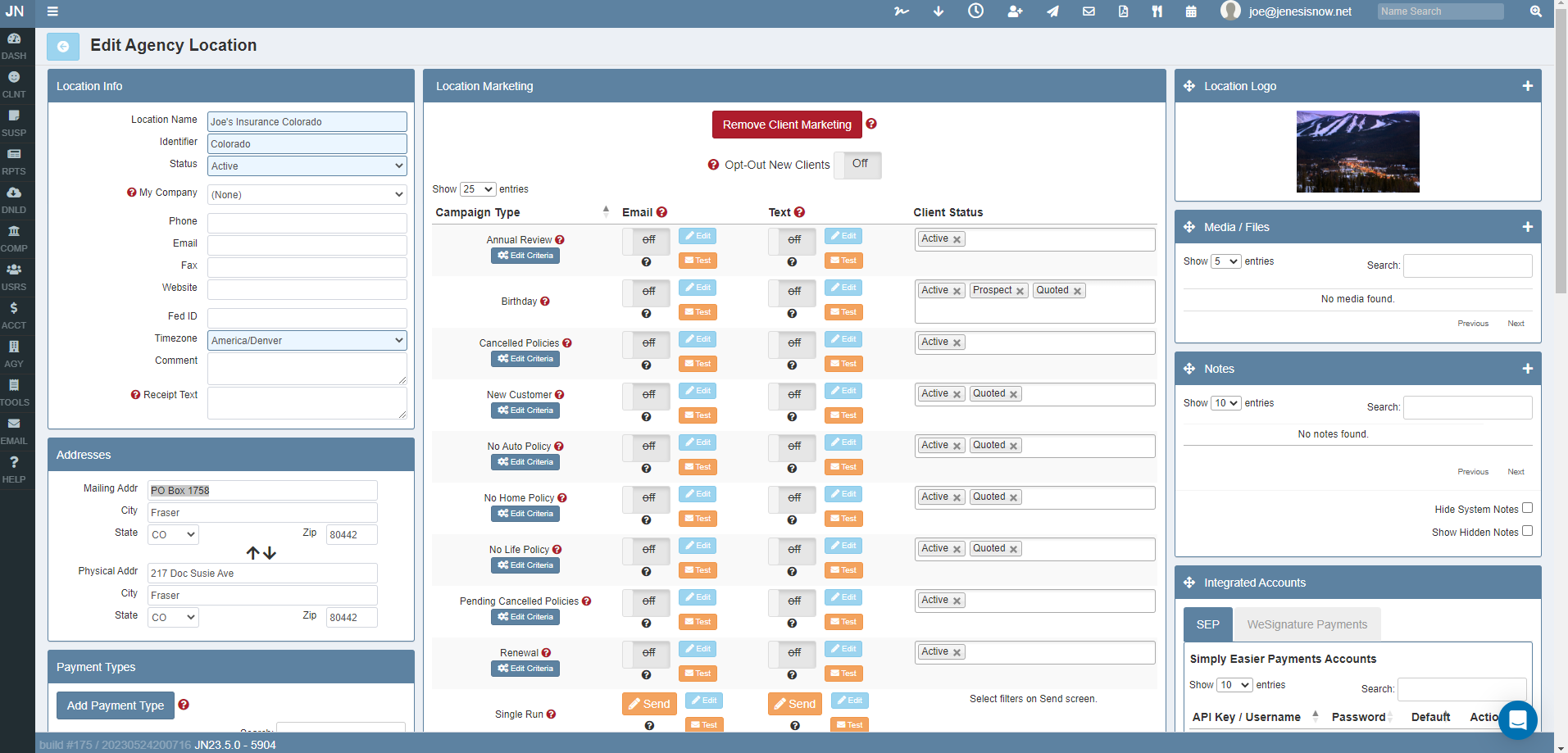Change Location Marketing show entries dropdown
The width and height of the screenshot is (1568, 753).
[x=478, y=189]
